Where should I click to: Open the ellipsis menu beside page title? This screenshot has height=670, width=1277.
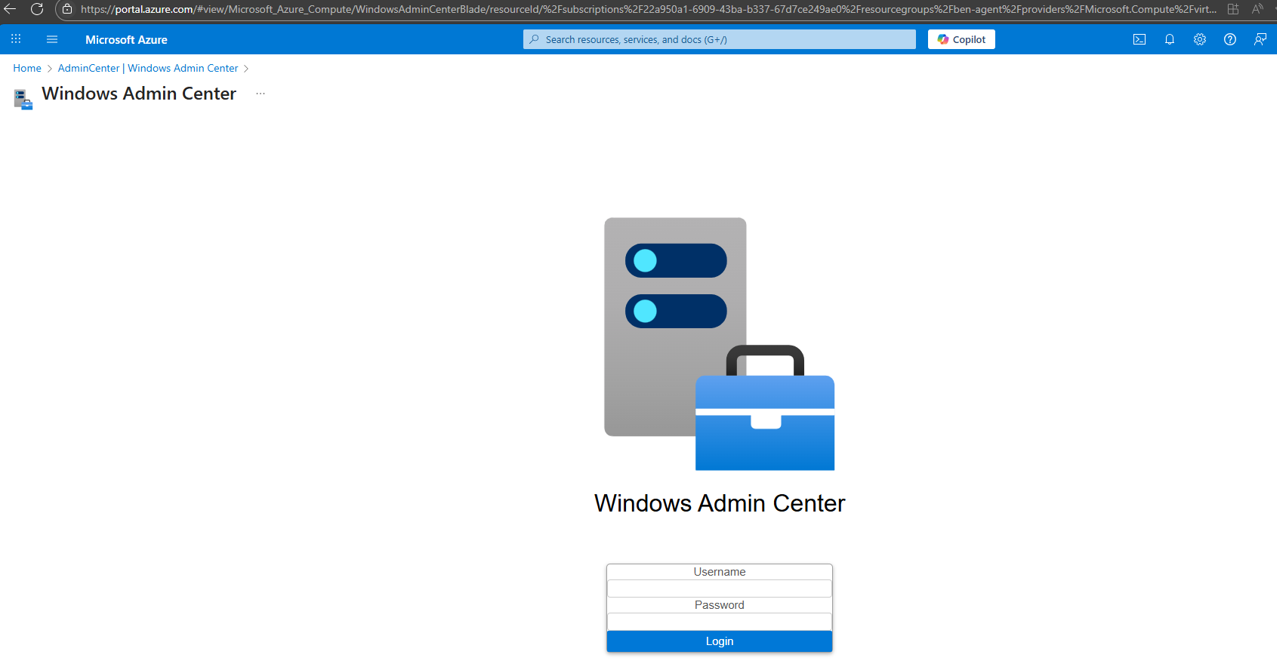[260, 94]
